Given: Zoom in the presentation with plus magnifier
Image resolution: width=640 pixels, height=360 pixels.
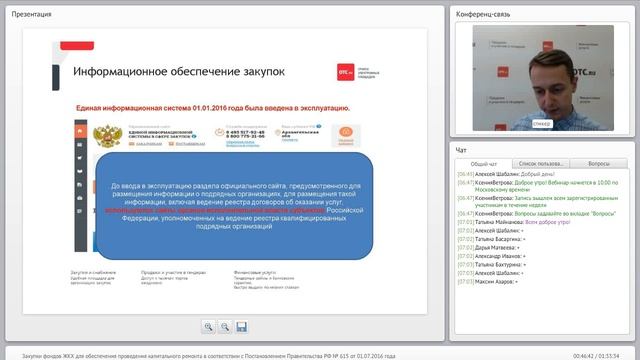Looking at the screenshot, I should pyautogui.click(x=209, y=327).
